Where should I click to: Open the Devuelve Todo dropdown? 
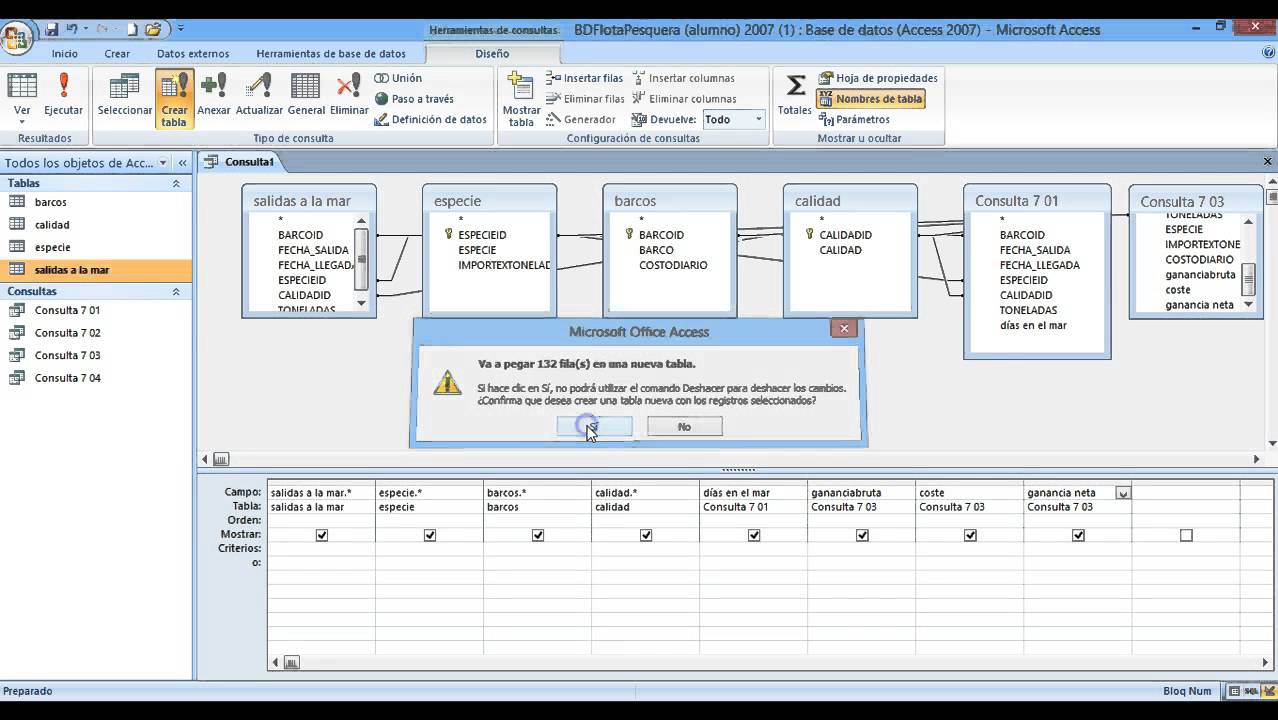758,120
